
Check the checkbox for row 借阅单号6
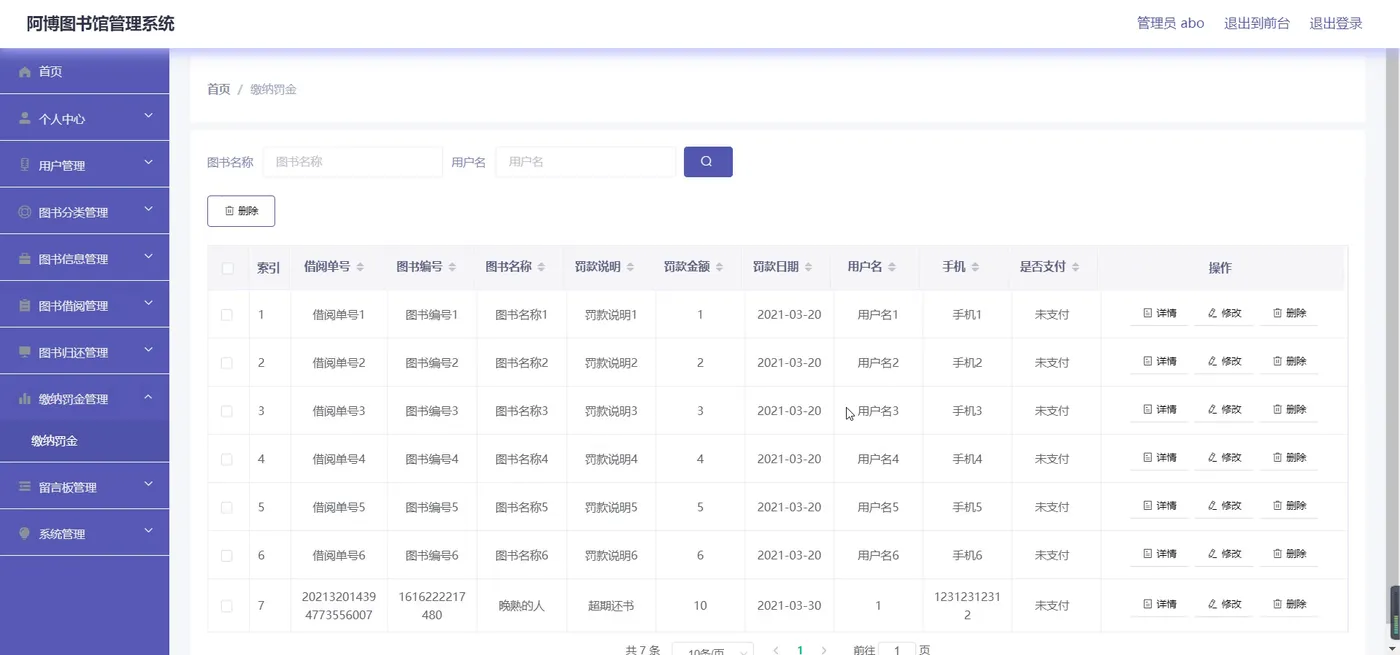pos(227,555)
